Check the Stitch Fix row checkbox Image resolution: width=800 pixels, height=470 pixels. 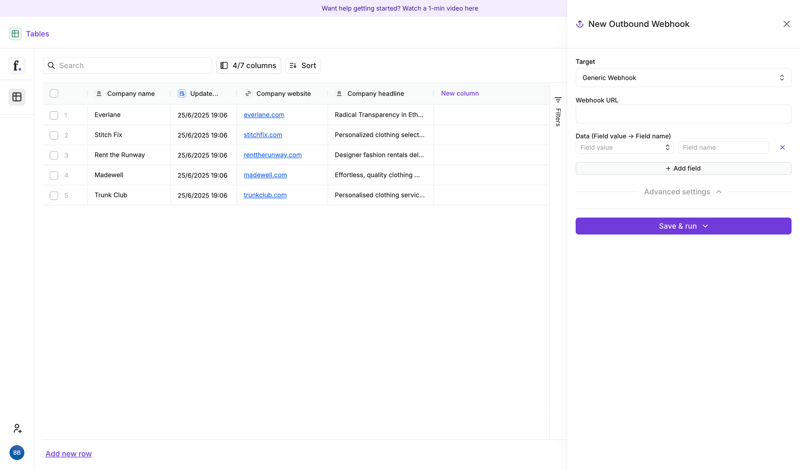pos(54,135)
